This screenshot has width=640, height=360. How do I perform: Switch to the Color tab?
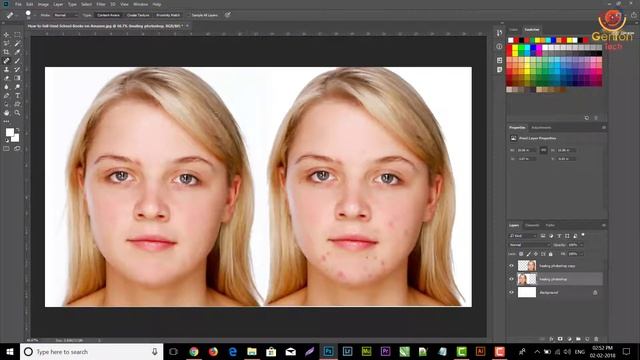(513, 30)
